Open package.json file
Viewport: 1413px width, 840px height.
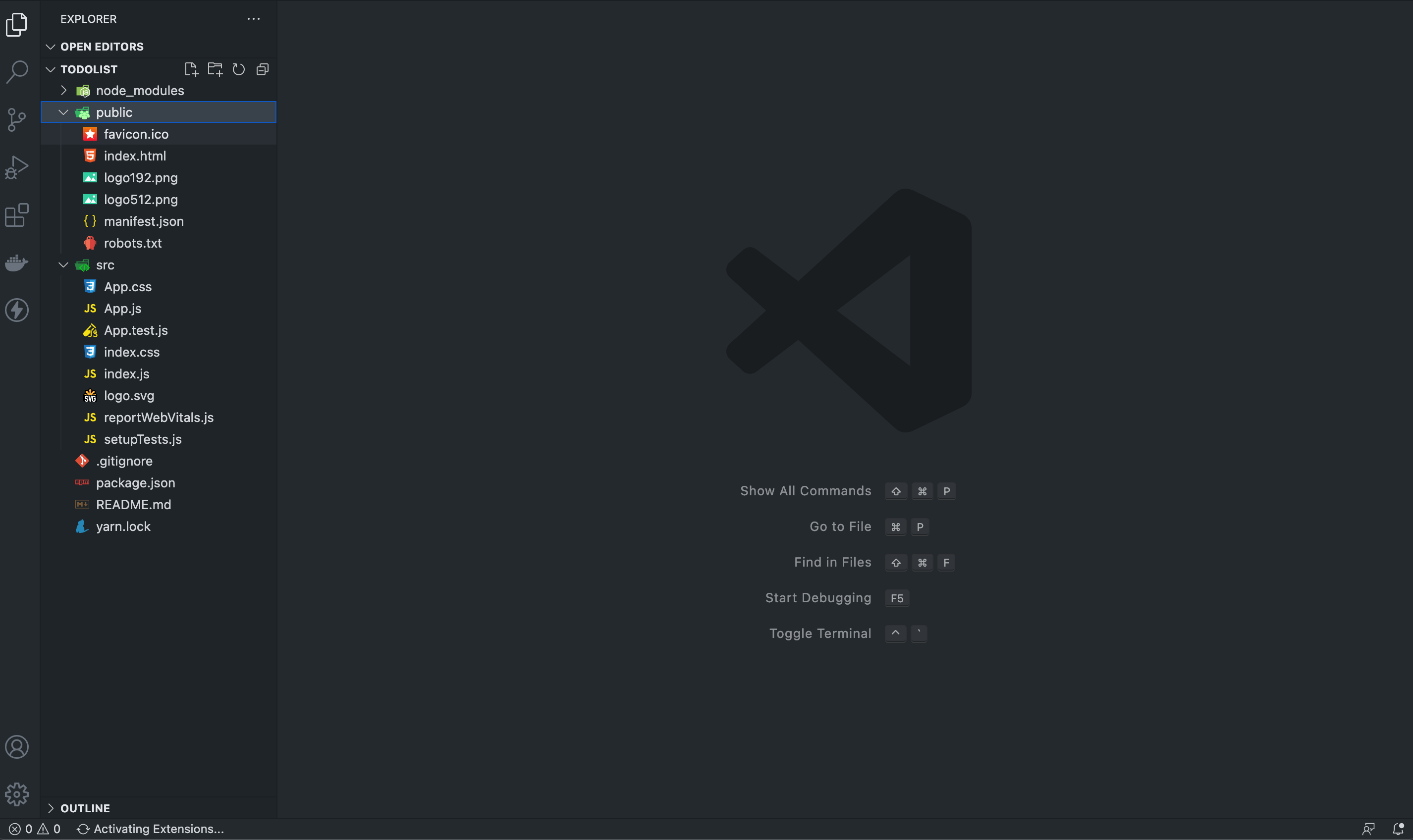click(159, 483)
